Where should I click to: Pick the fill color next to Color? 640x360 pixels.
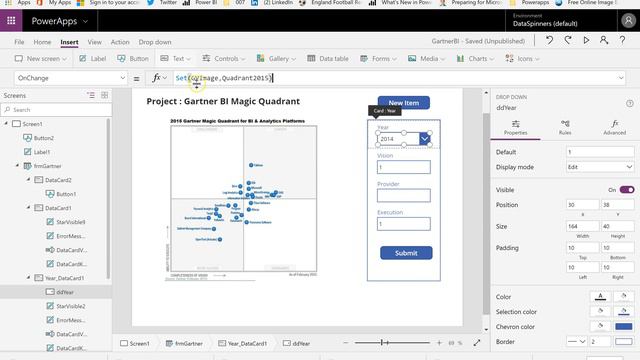point(624,296)
